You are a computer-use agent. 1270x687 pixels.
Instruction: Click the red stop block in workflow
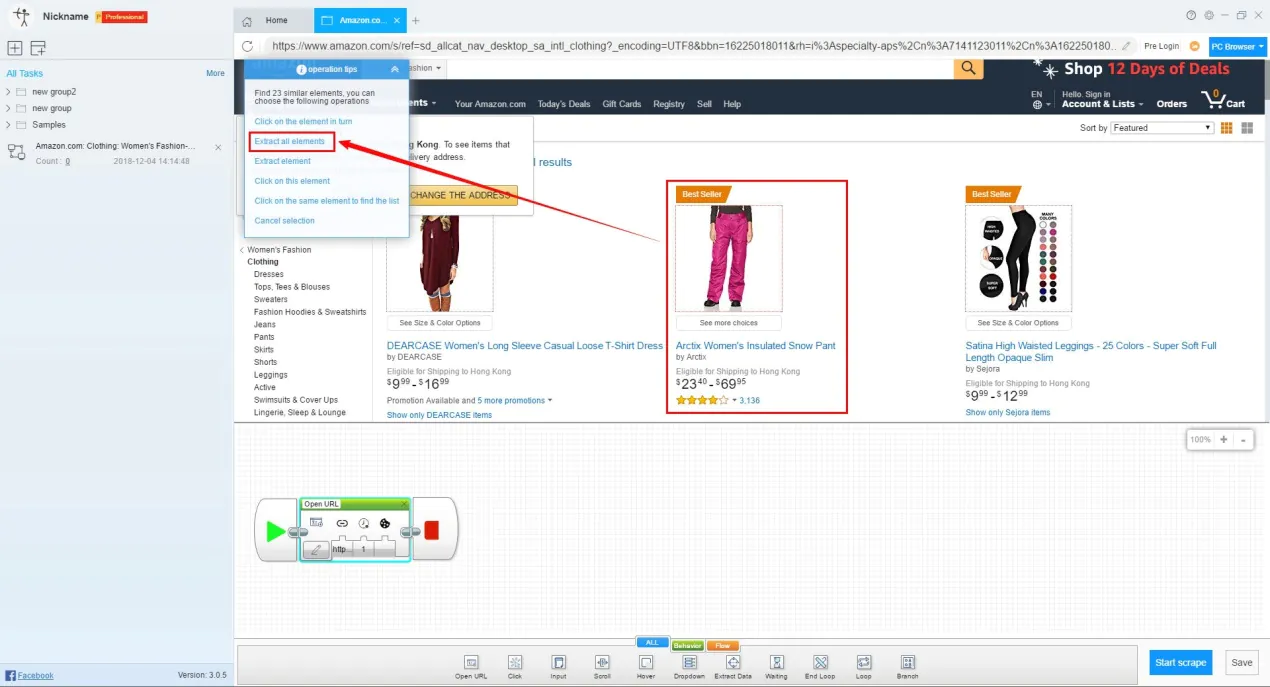(432, 530)
